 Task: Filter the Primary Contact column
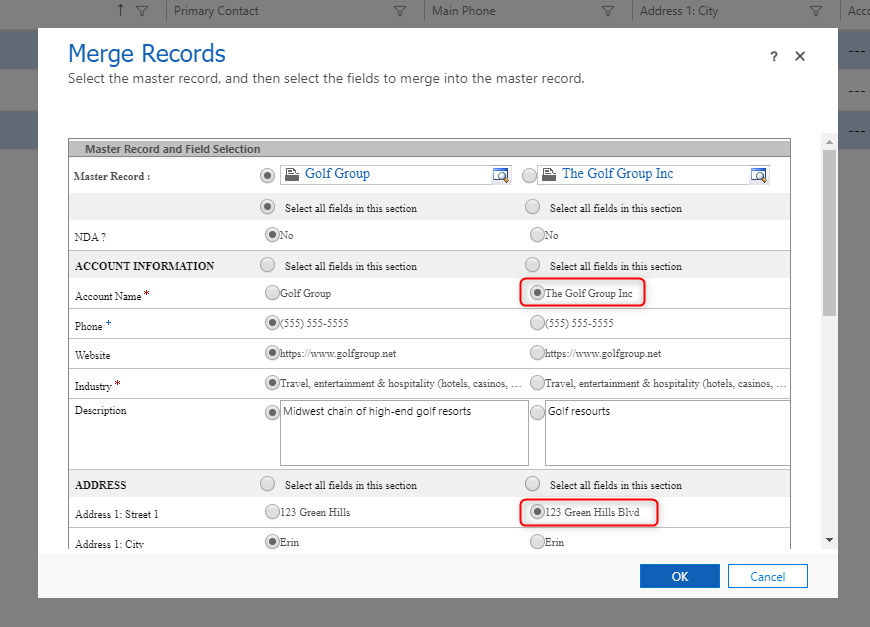(399, 11)
